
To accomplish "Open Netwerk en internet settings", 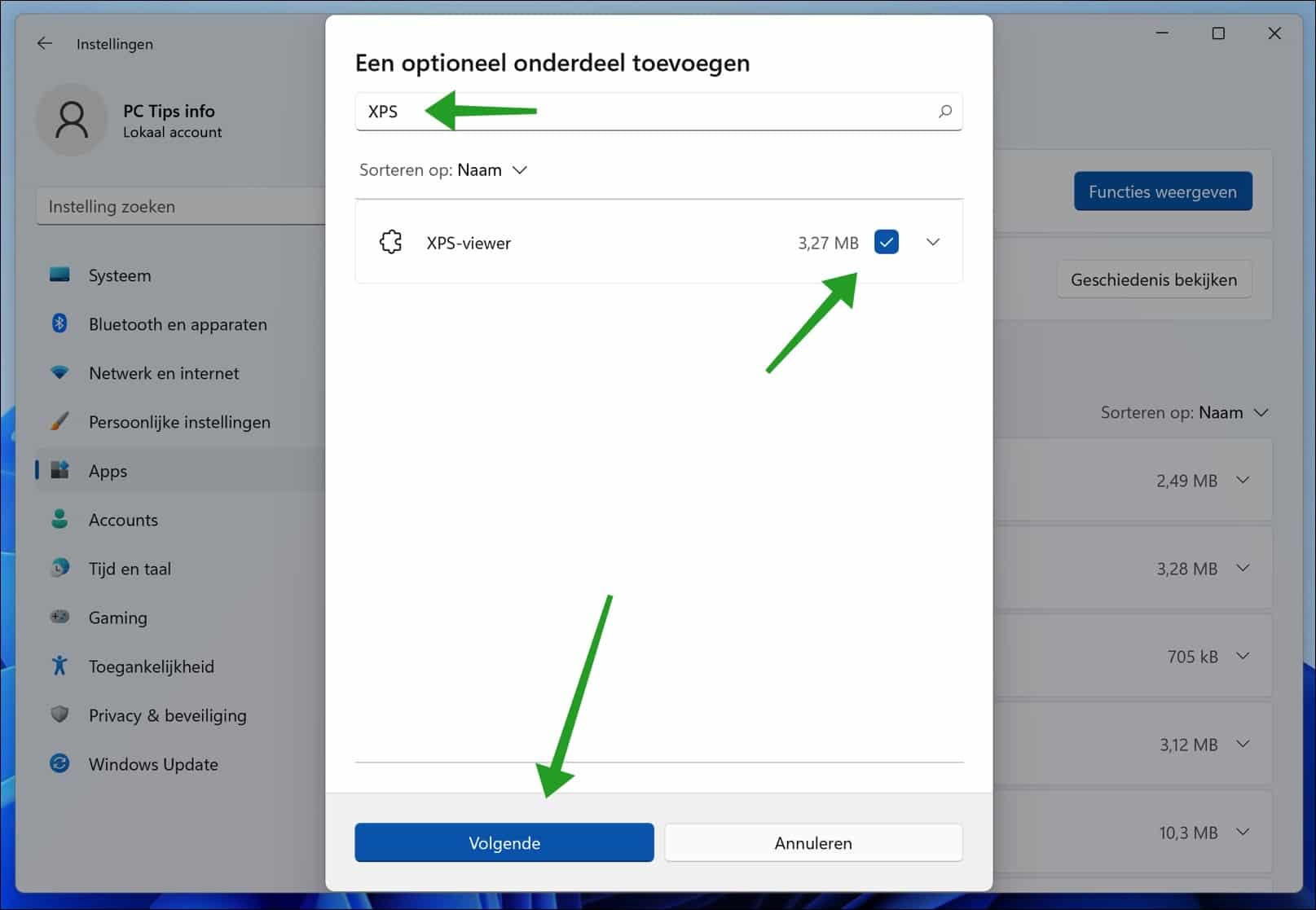I will [x=163, y=372].
